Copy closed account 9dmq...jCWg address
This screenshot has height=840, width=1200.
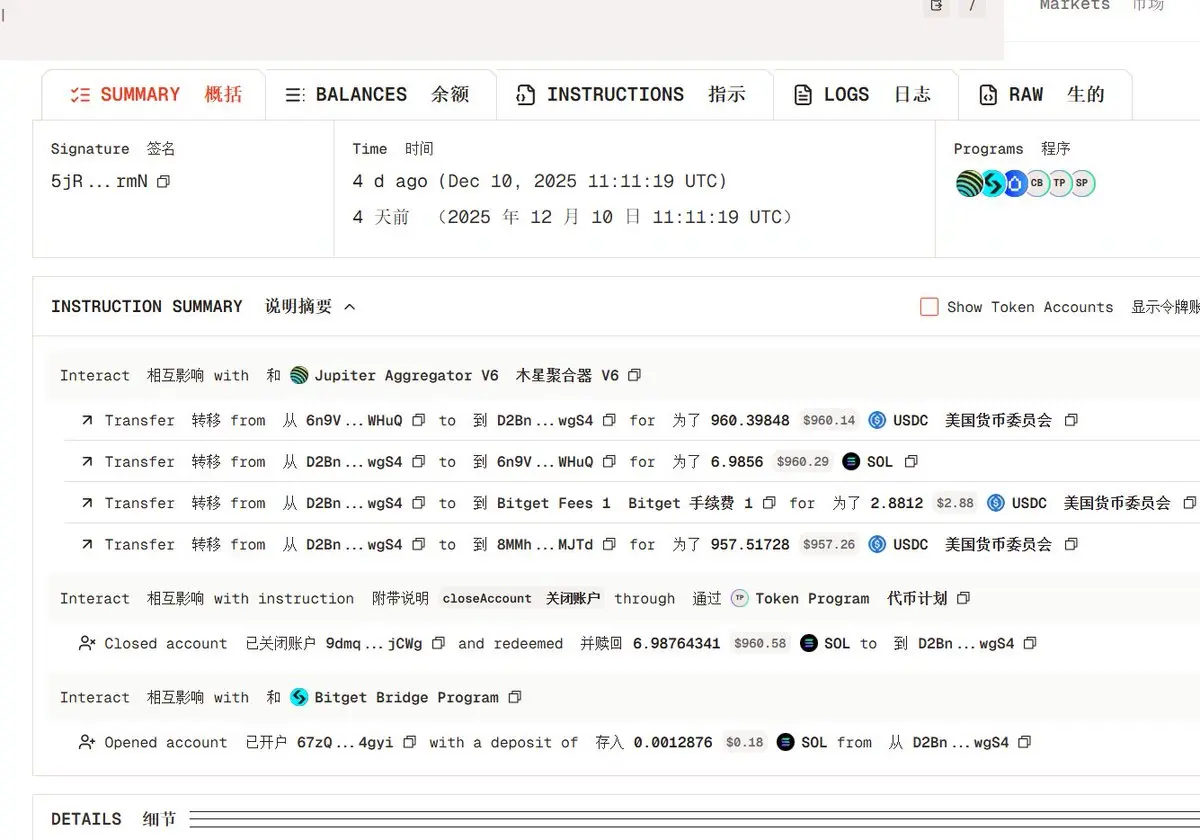coord(438,644)
